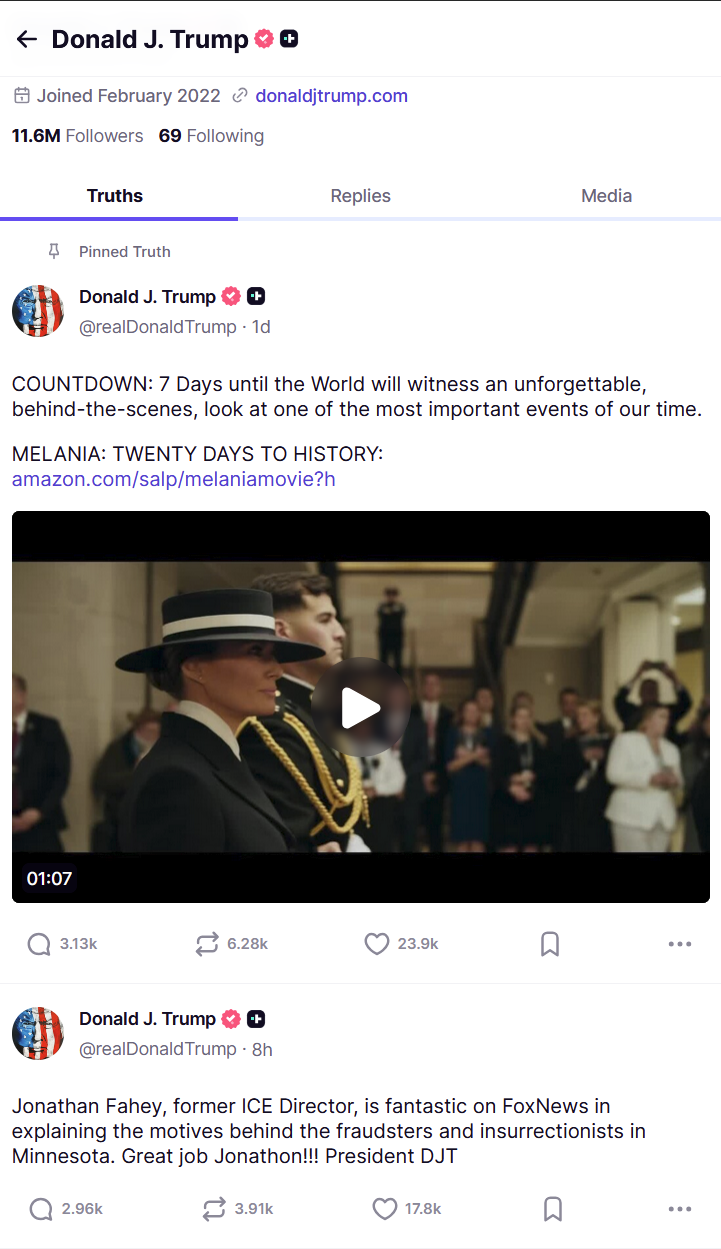Like the pinned Melania countdown post
The image size is (721, 1249).
tap(376, 944)
